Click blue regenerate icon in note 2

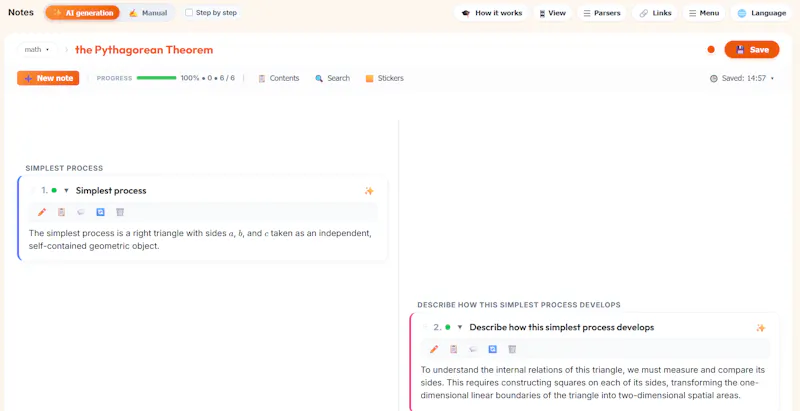[492, 349]
